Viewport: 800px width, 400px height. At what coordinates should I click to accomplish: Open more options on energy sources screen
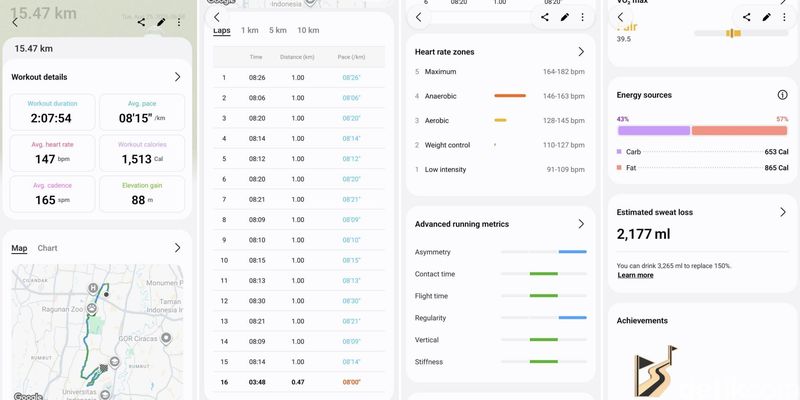(x=784, y=17)
